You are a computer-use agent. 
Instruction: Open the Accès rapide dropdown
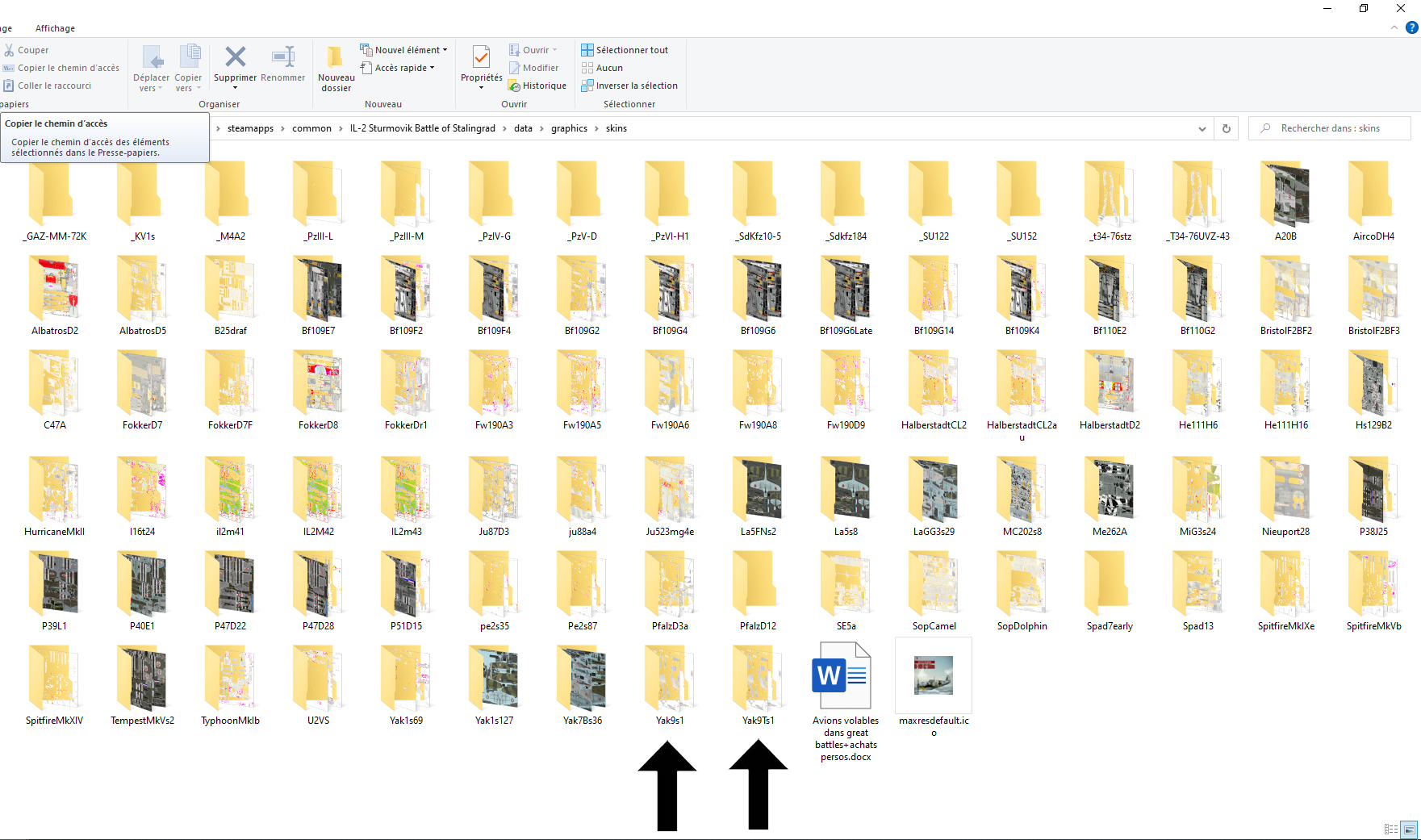(397, 68)
